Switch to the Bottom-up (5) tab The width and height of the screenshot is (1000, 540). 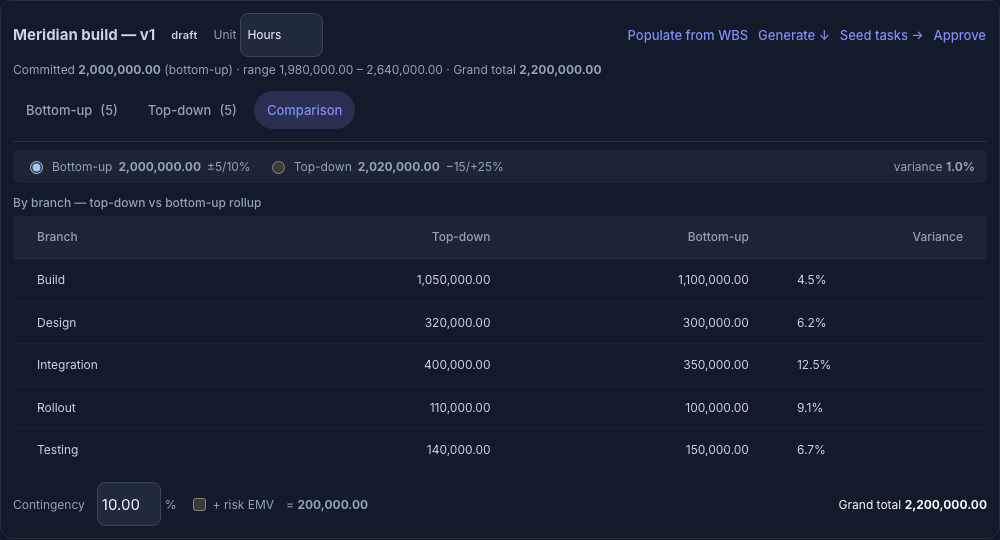tap(71, 110)
